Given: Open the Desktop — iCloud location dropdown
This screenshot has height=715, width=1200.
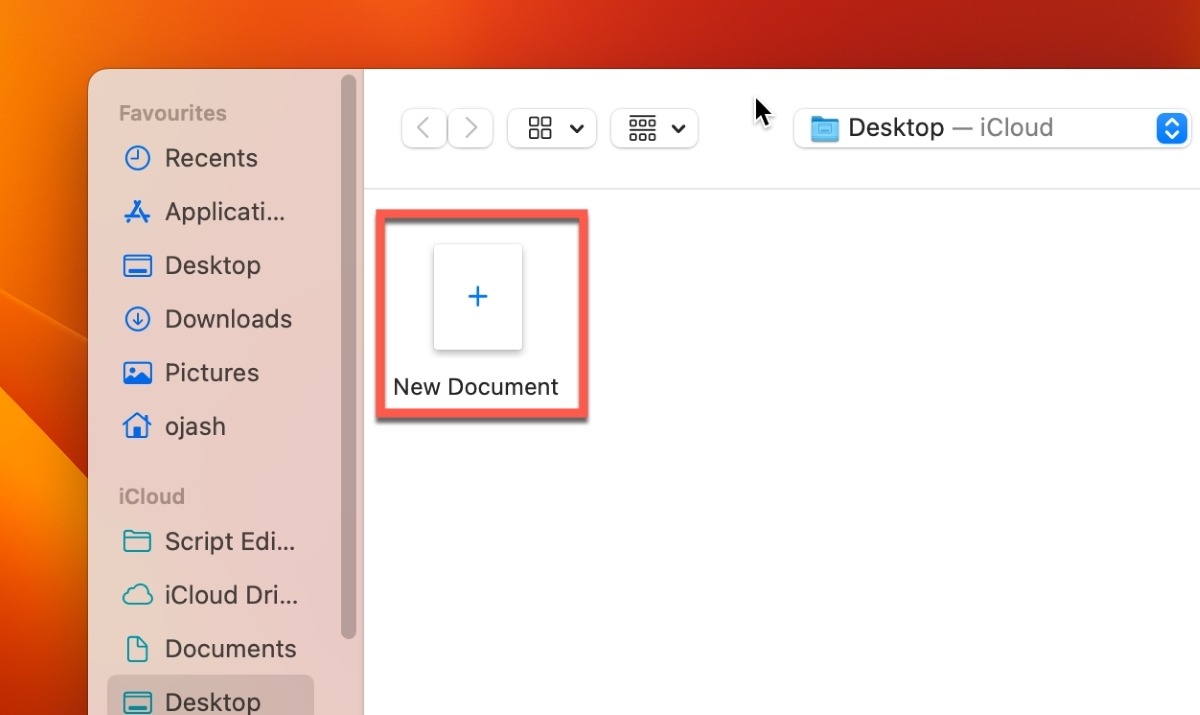Looking at the screenshot, I should [1171, 128].
